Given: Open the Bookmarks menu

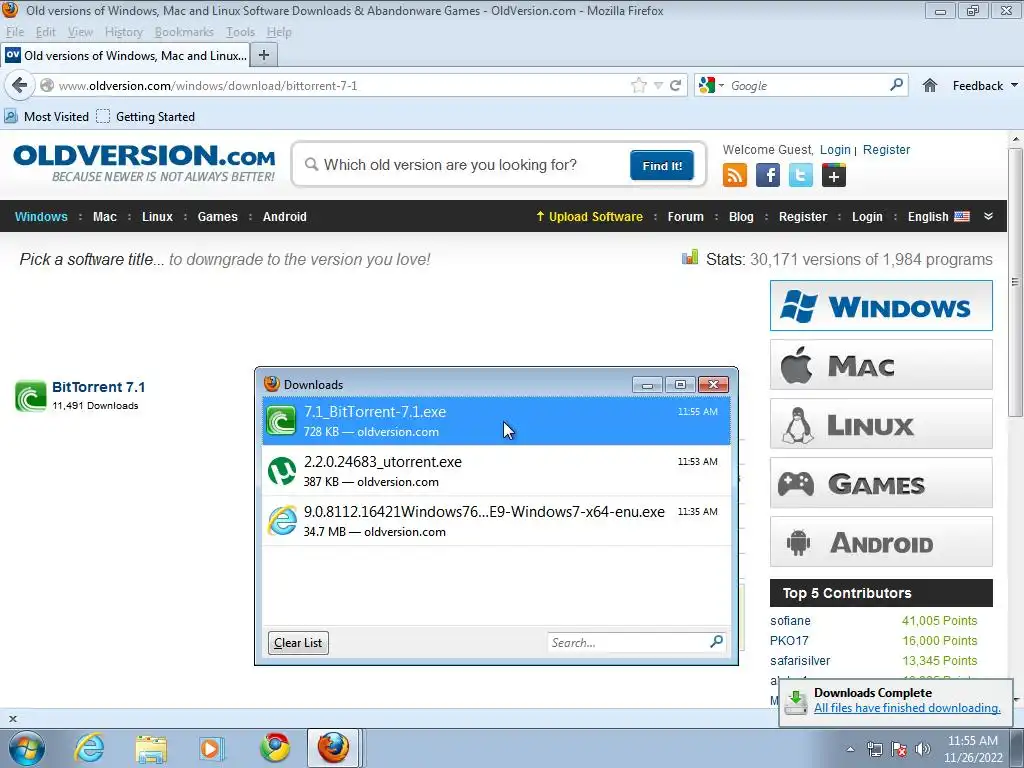Looking at the screenshot, I should (184, 32).
